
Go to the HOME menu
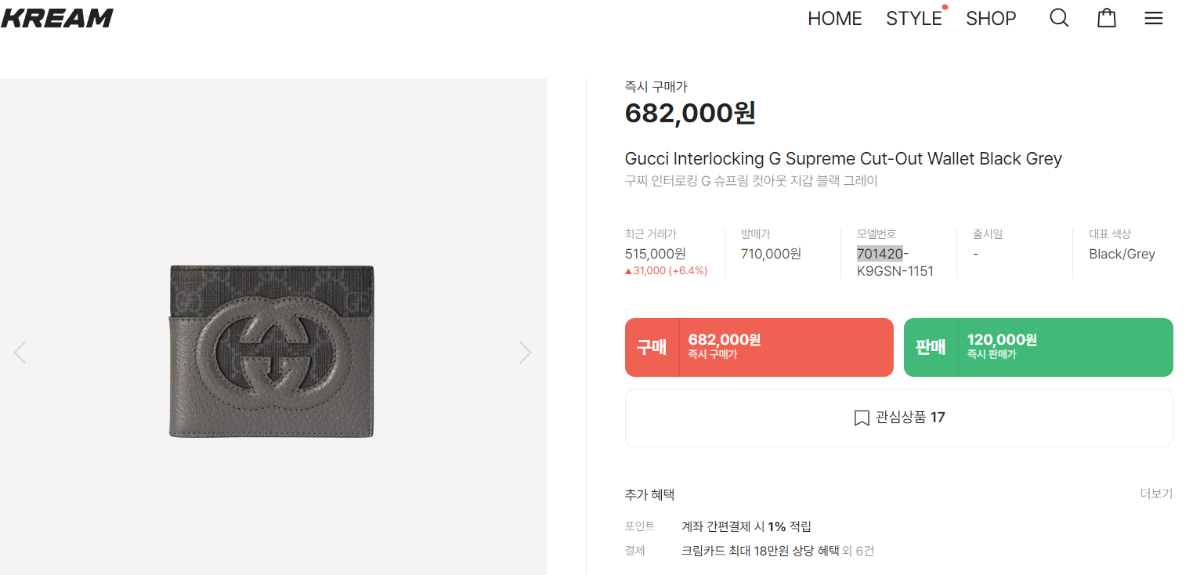point(834,19)
